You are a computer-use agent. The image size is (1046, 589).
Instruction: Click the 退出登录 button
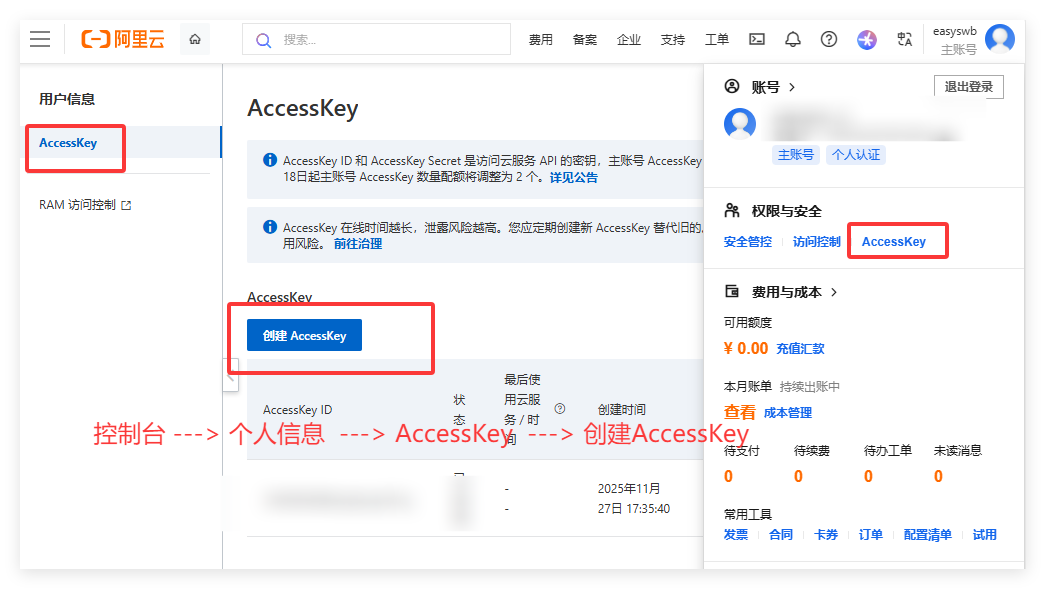tap(969, 87)
